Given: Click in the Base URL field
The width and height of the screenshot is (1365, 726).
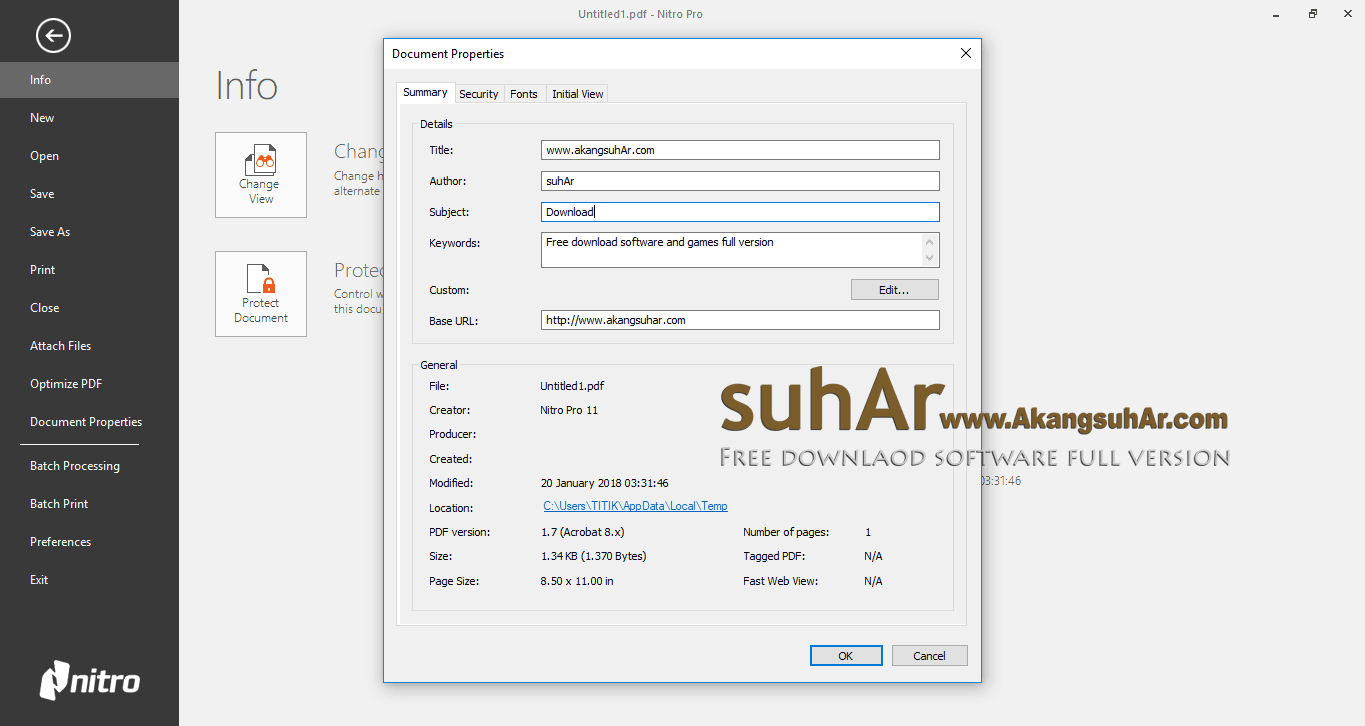Looking at the screenshot, I should [740, 320].
